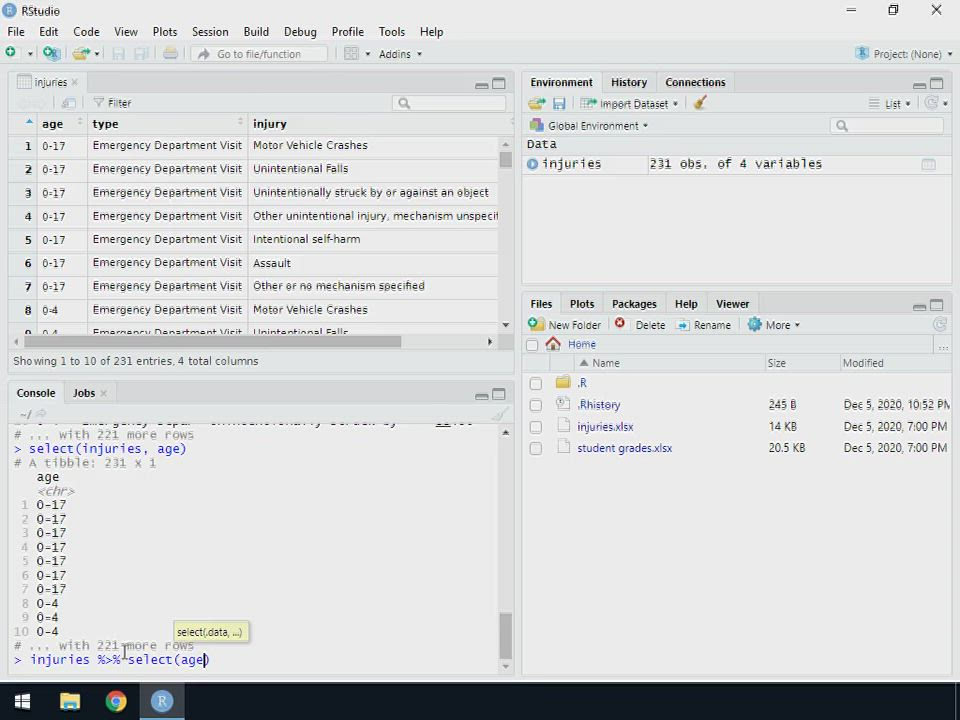The width and height of the screenshot is (960, 720).
Task: Tick the checkbox for student grades.xlsx
Action: coord(536,449)
